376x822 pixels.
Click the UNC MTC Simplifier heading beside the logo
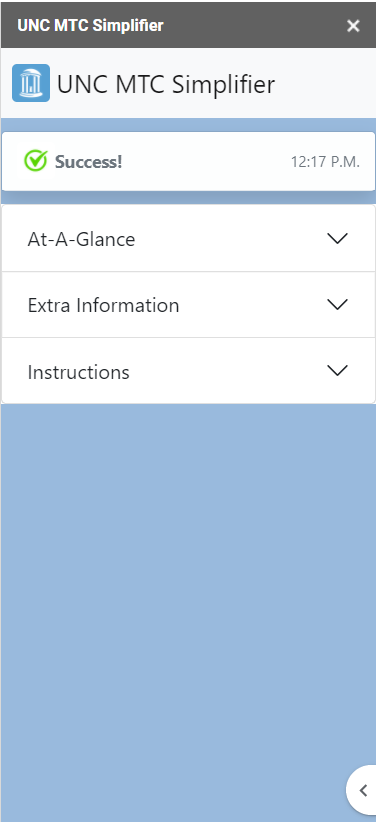(x=166, y=84)
